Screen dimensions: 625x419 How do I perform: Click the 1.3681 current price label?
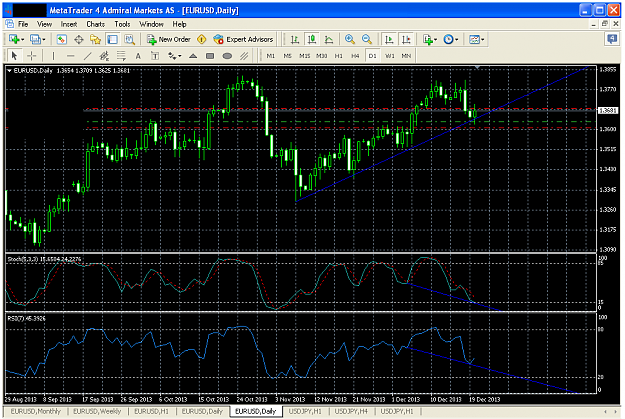pyautogui.click(x=607, y=110)
